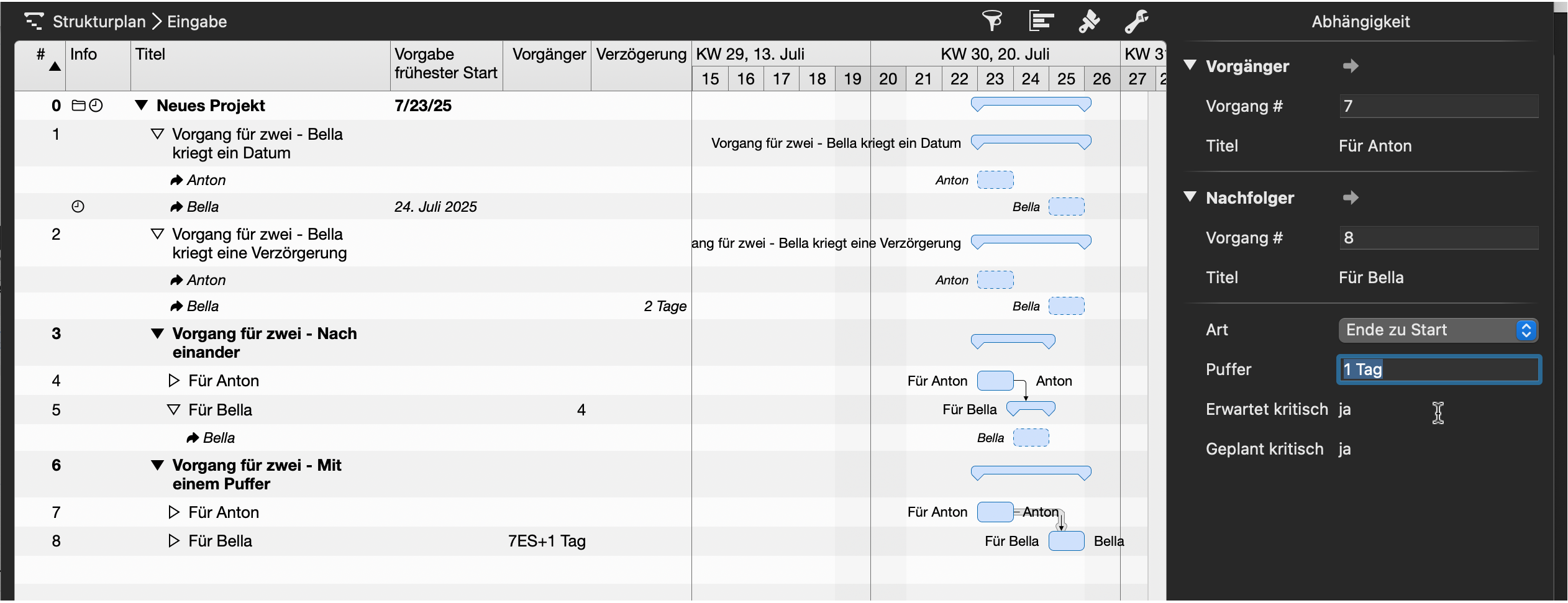
Task: Select the Anton assignment under task 2
Action: click(206, 280)
